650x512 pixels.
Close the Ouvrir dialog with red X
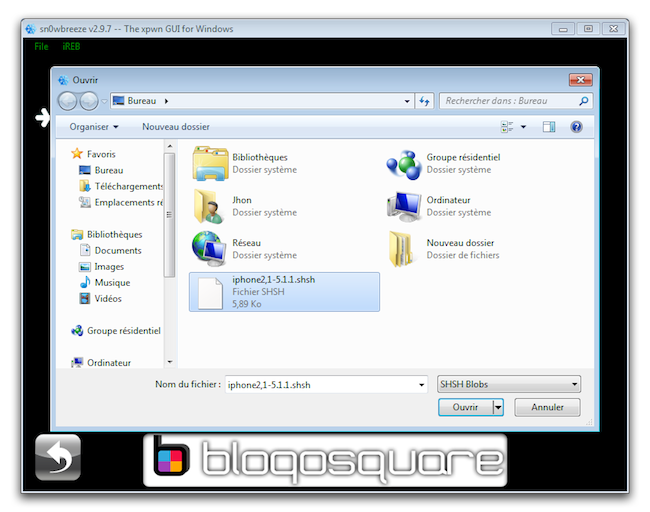click(580, 80)
